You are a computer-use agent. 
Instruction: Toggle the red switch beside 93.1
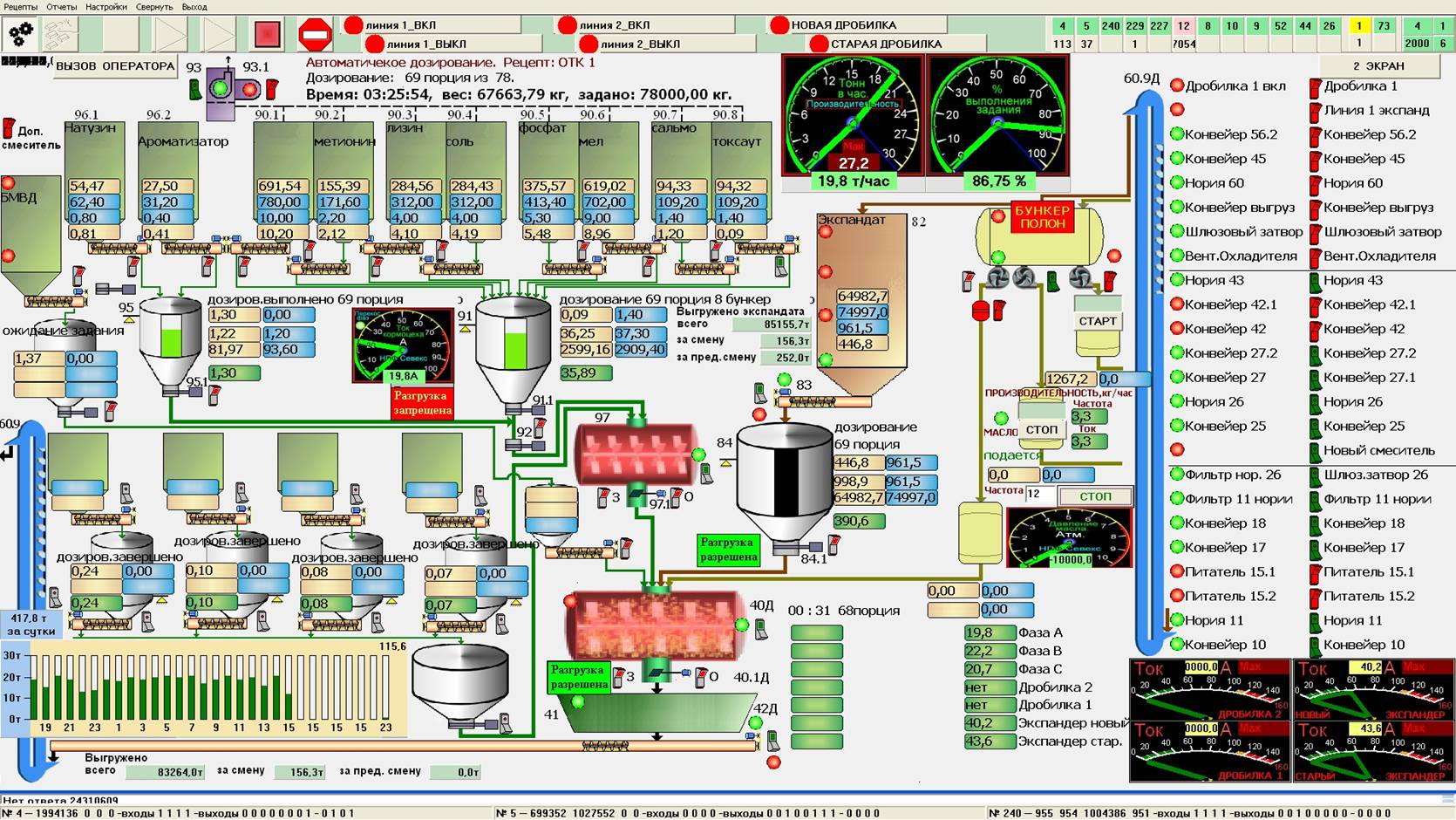271,89
